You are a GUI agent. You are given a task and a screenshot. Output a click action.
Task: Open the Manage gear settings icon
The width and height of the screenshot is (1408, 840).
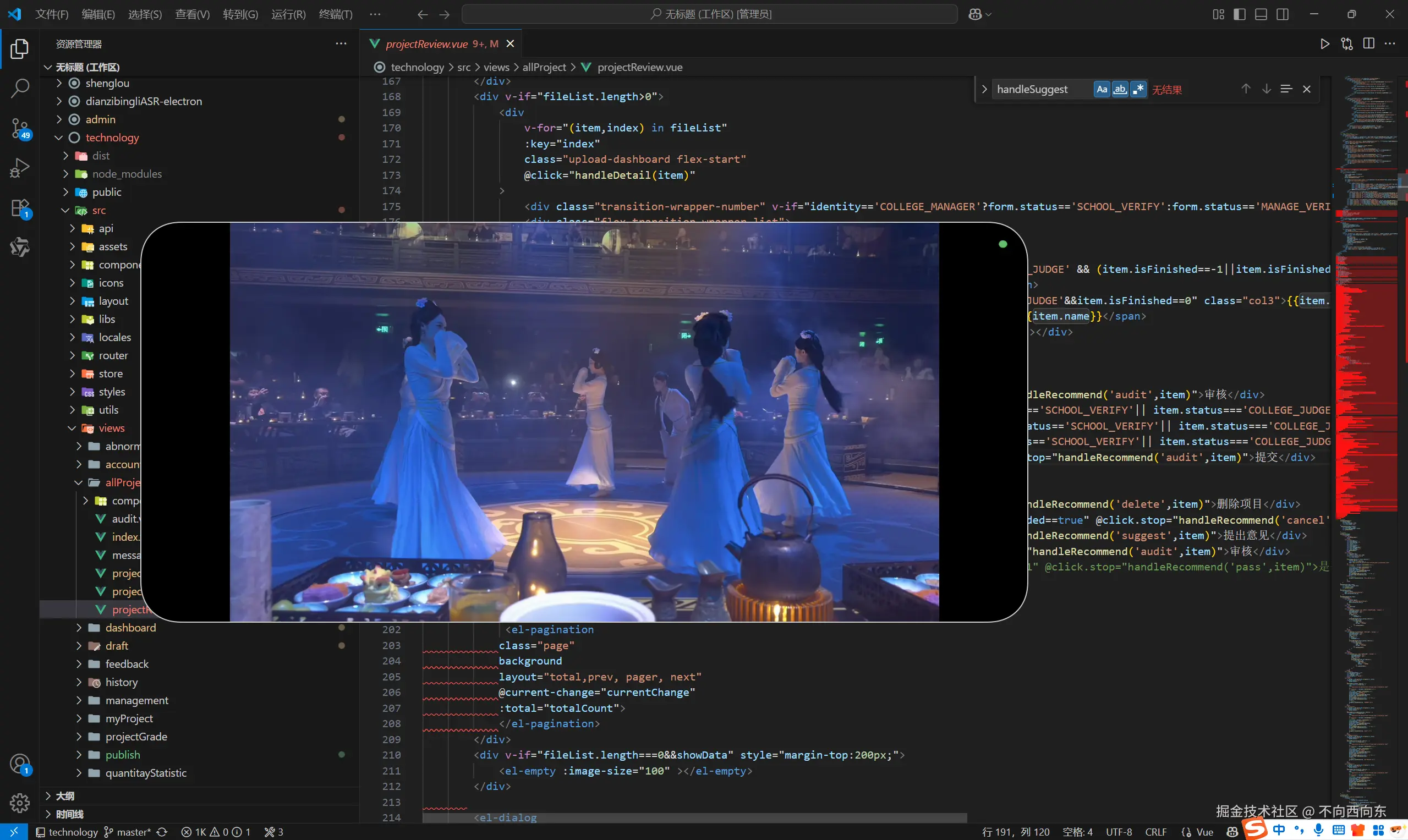click(20, 803)
